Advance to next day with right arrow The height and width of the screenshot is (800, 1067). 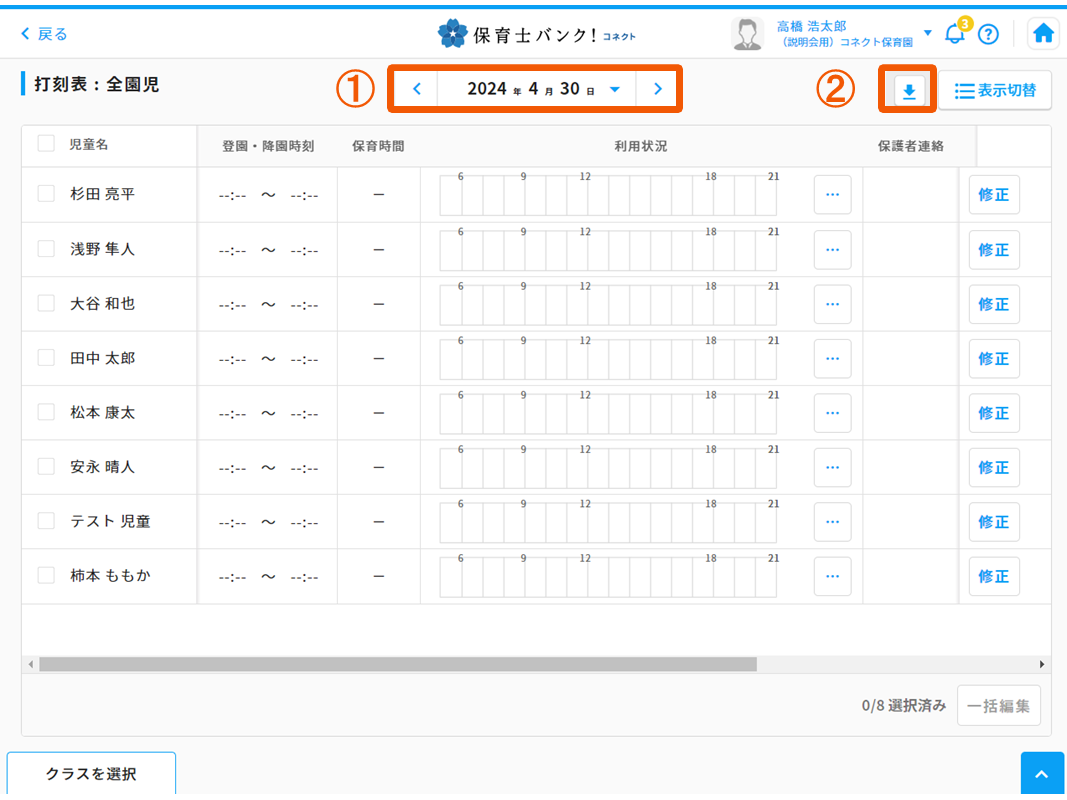tap(657, 89)
